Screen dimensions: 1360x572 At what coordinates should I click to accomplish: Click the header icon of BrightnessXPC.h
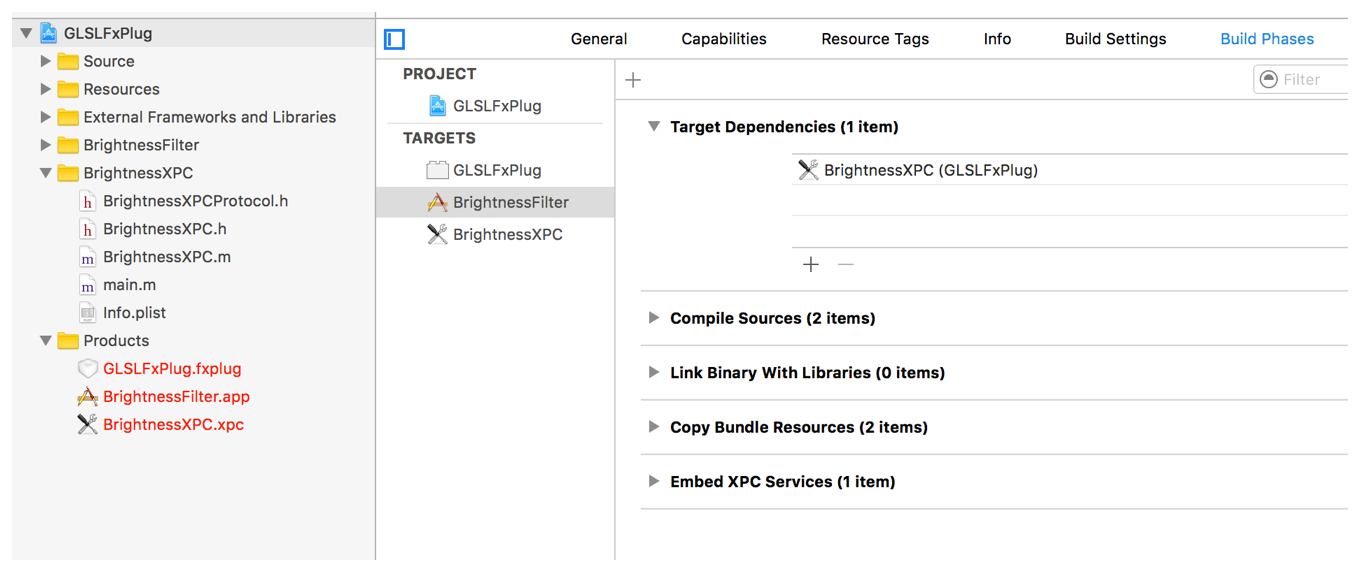point(88,229)
